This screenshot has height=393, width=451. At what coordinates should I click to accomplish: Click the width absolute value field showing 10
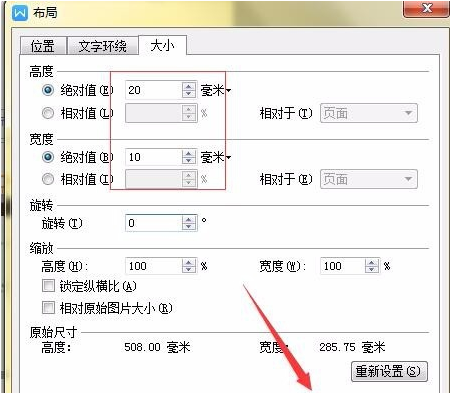point(154,157)
